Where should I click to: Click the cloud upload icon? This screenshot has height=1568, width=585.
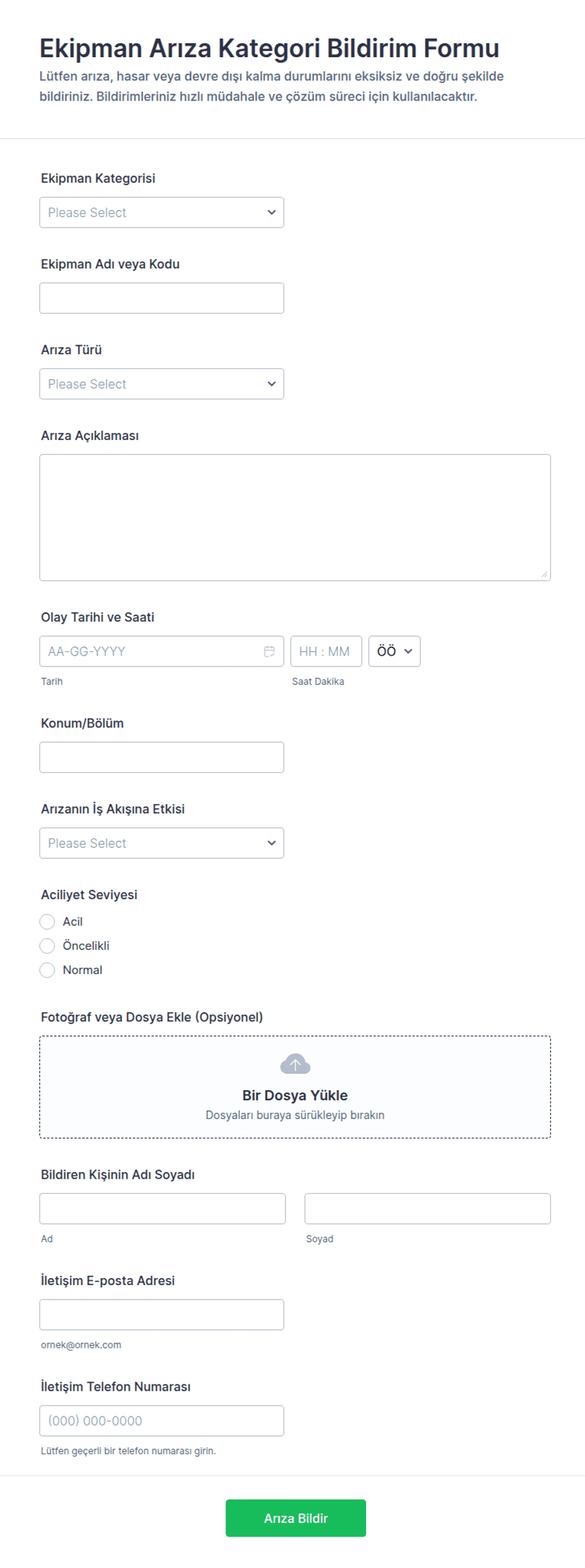(295, 1064)
